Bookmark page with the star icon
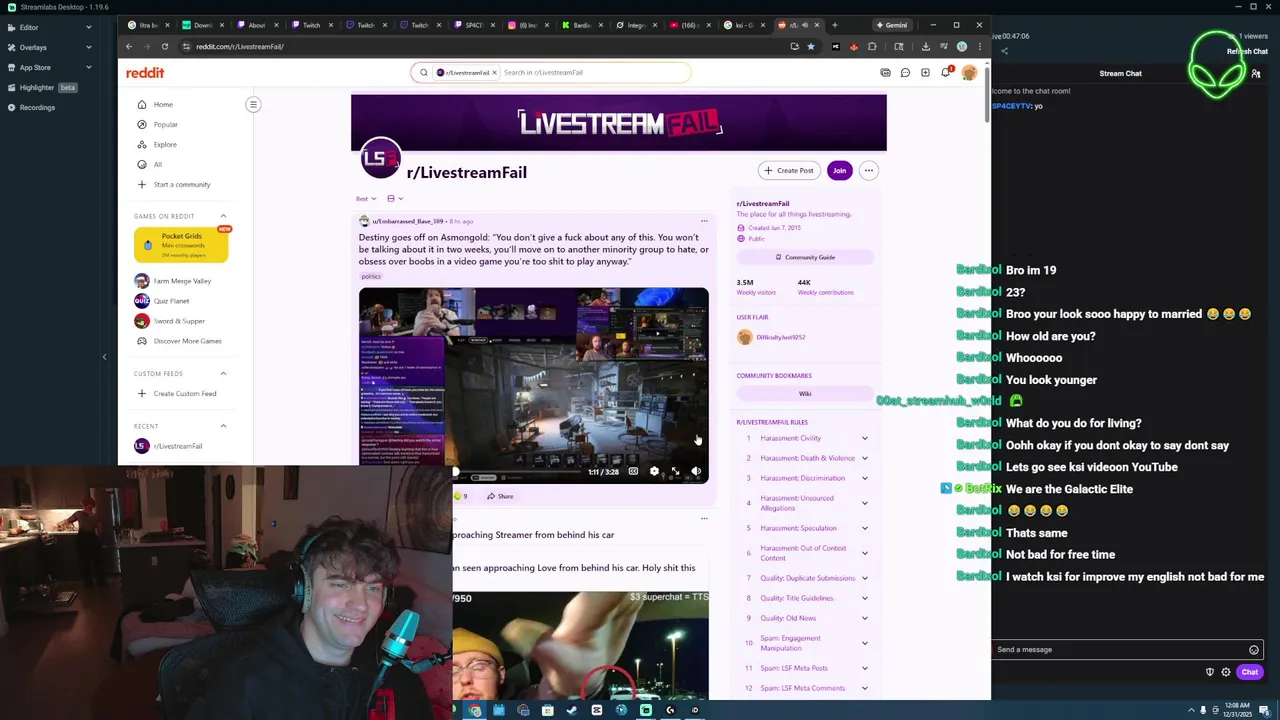 (x=810, y=46)
